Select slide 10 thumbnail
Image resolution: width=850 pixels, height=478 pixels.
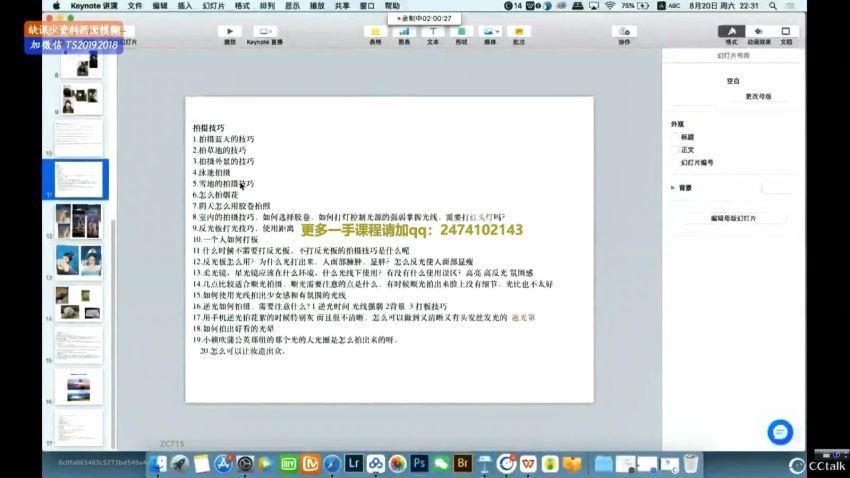(79, 138)
